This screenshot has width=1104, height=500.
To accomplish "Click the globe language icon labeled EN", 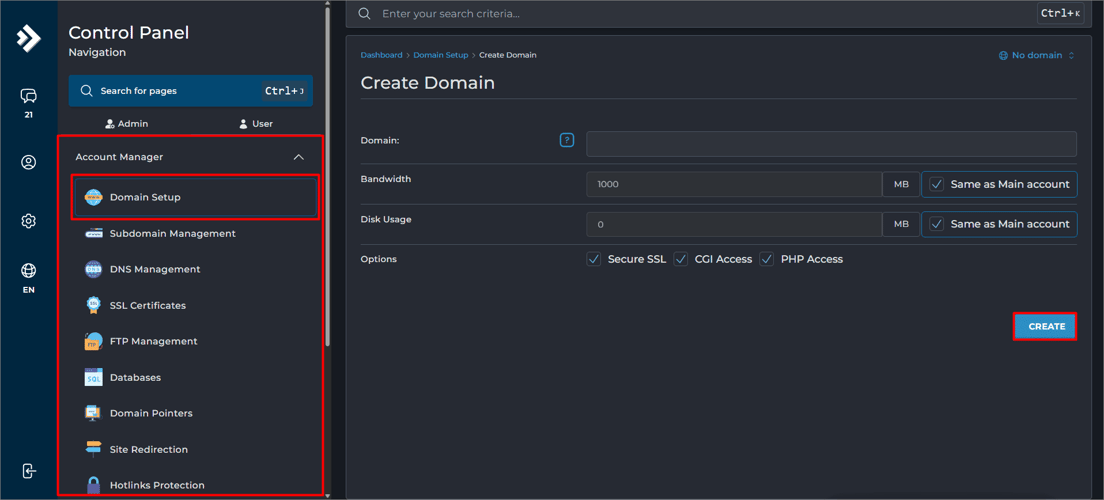I will pyautogui.click(x=28, y=271).
